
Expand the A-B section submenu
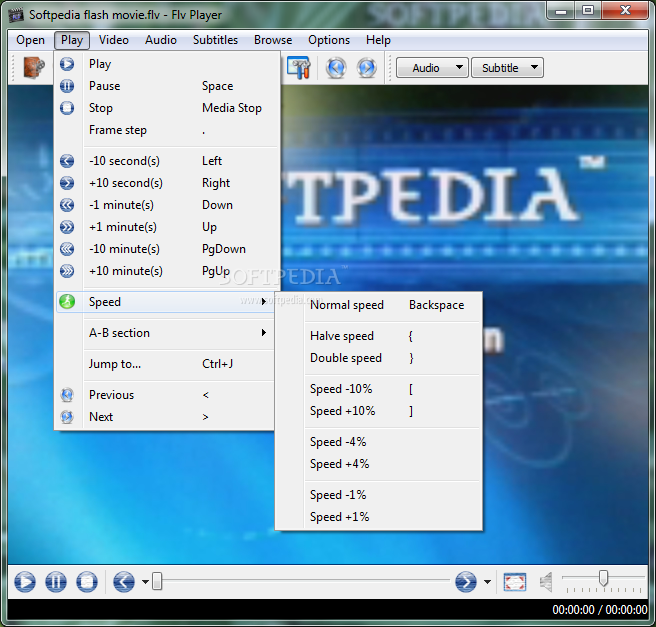pyautogui.click(x=166, y=333)
